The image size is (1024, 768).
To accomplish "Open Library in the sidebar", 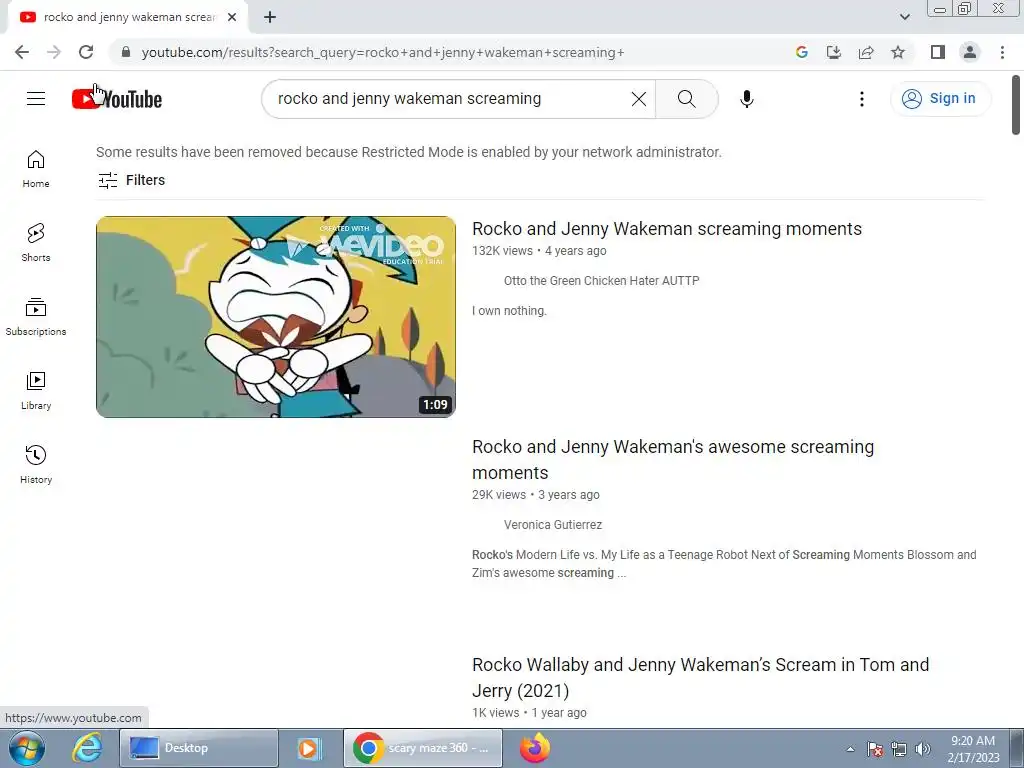I will pyautogui.click(x=36, y=391).
